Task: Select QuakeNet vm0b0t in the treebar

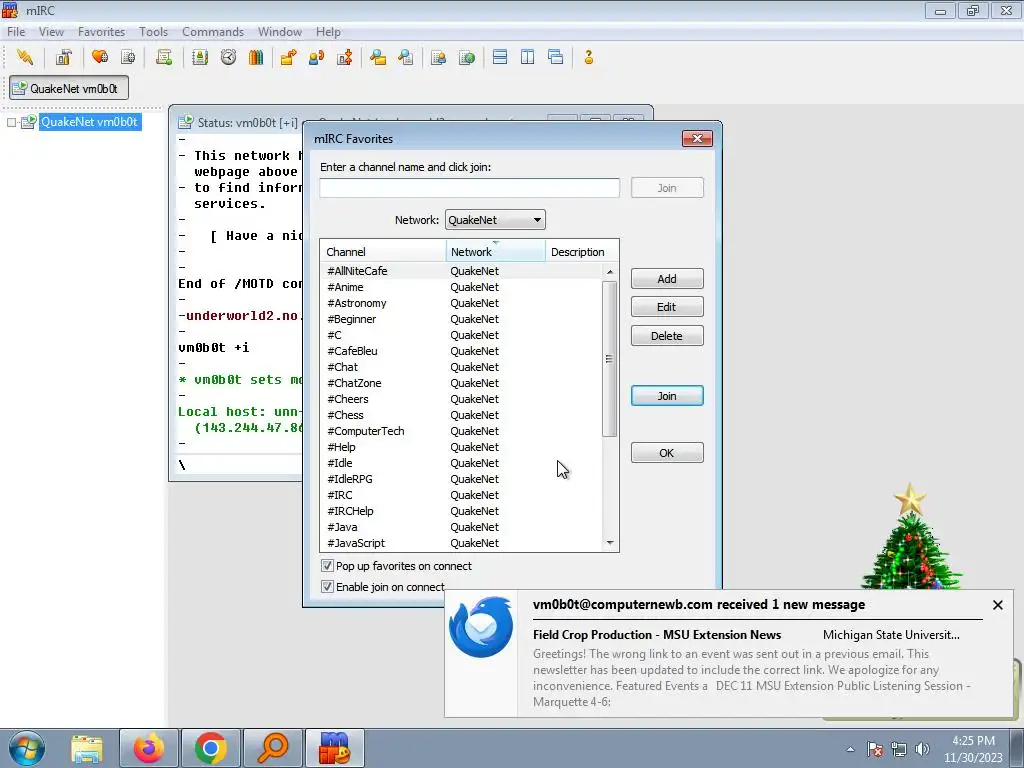Action: tap(89, 122)
